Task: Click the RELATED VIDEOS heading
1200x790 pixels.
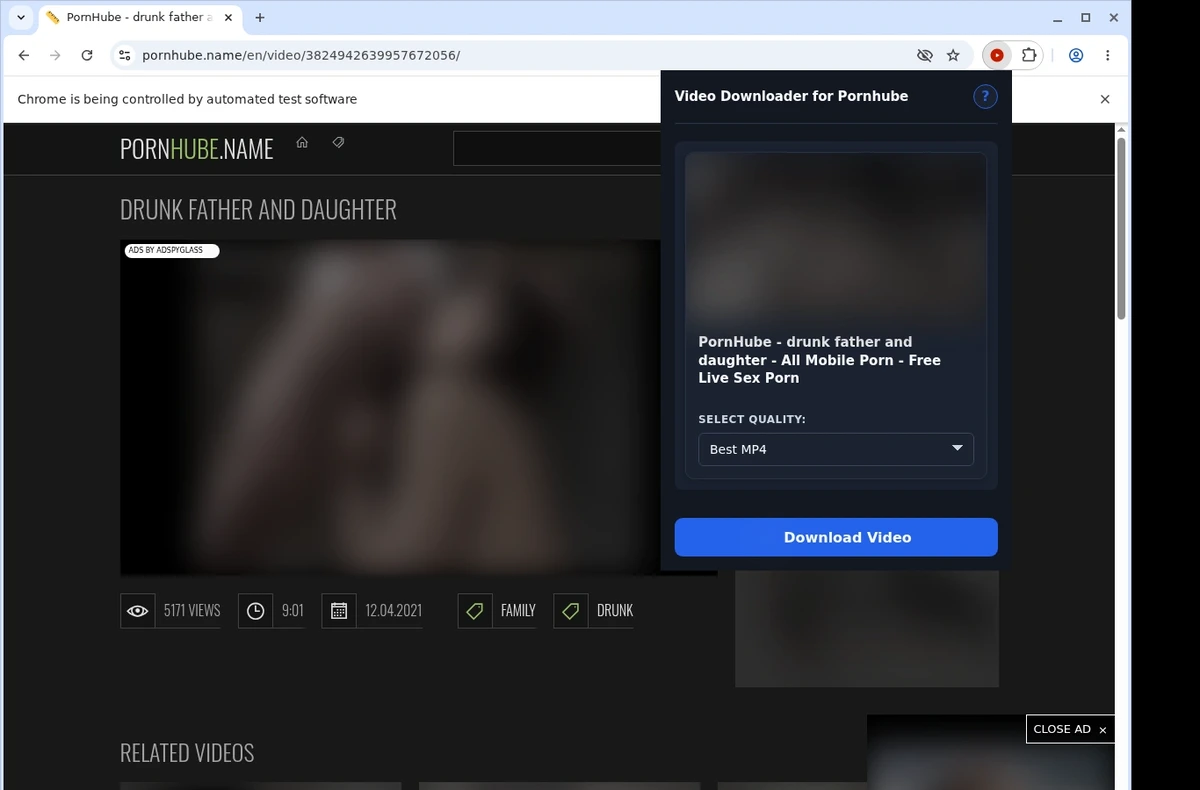Action: coord(187,753)
